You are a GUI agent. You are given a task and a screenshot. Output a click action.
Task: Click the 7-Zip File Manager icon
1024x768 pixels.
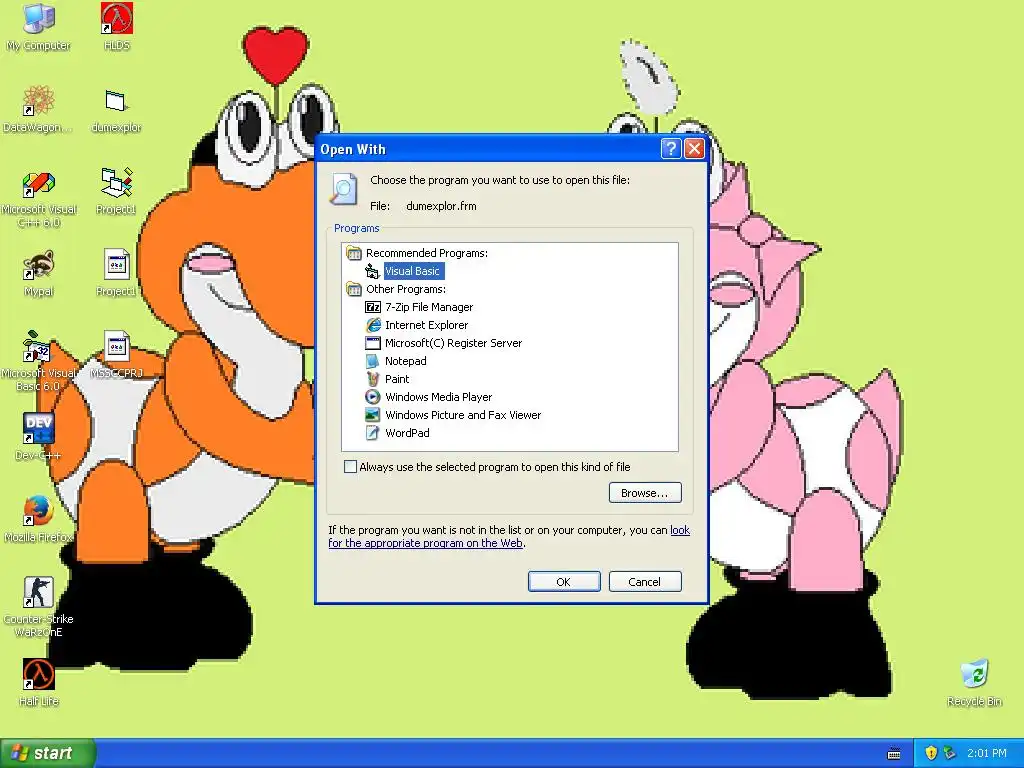[373, 307]
